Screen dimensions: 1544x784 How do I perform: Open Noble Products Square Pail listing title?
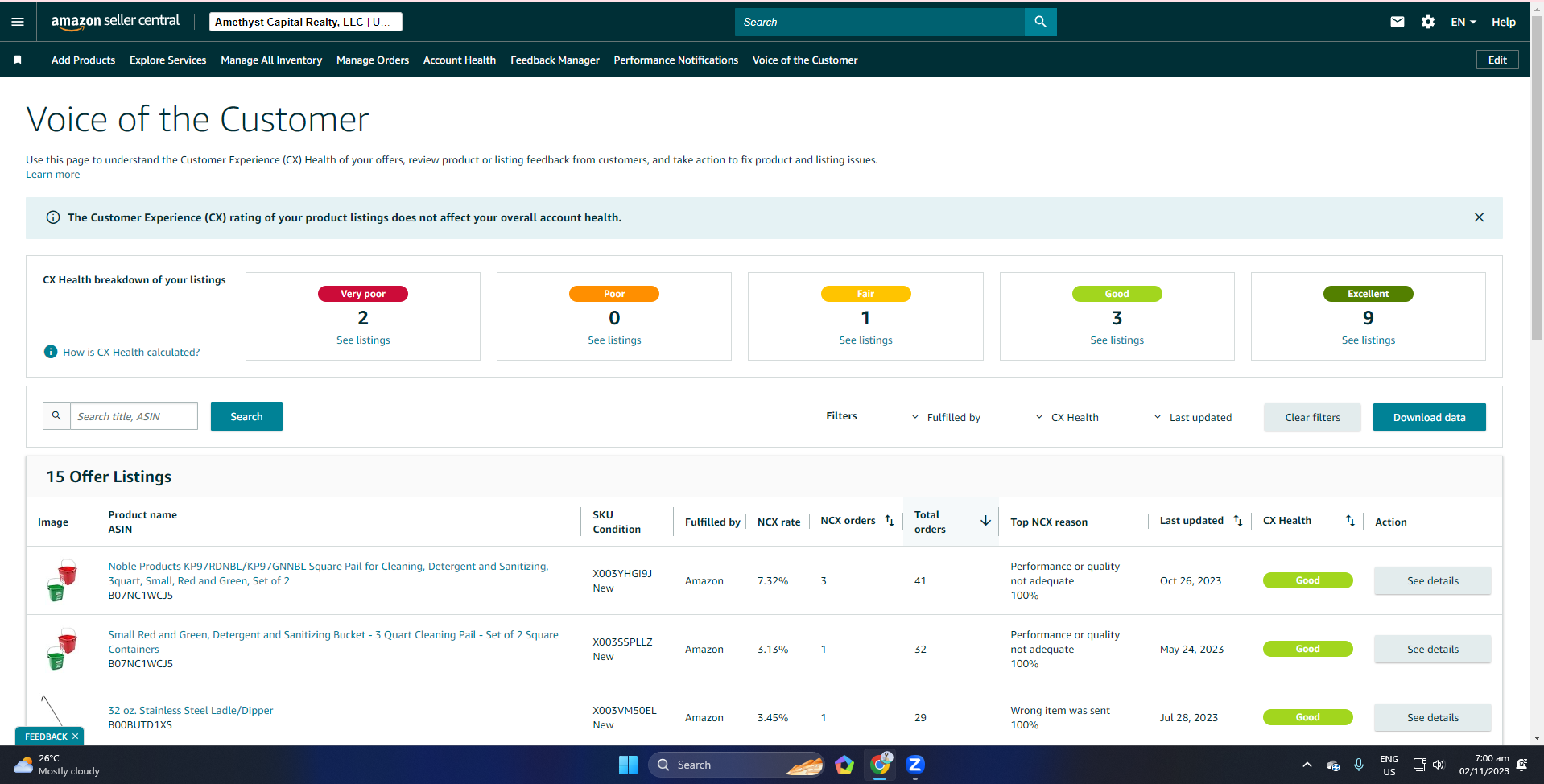pos(328,573)
